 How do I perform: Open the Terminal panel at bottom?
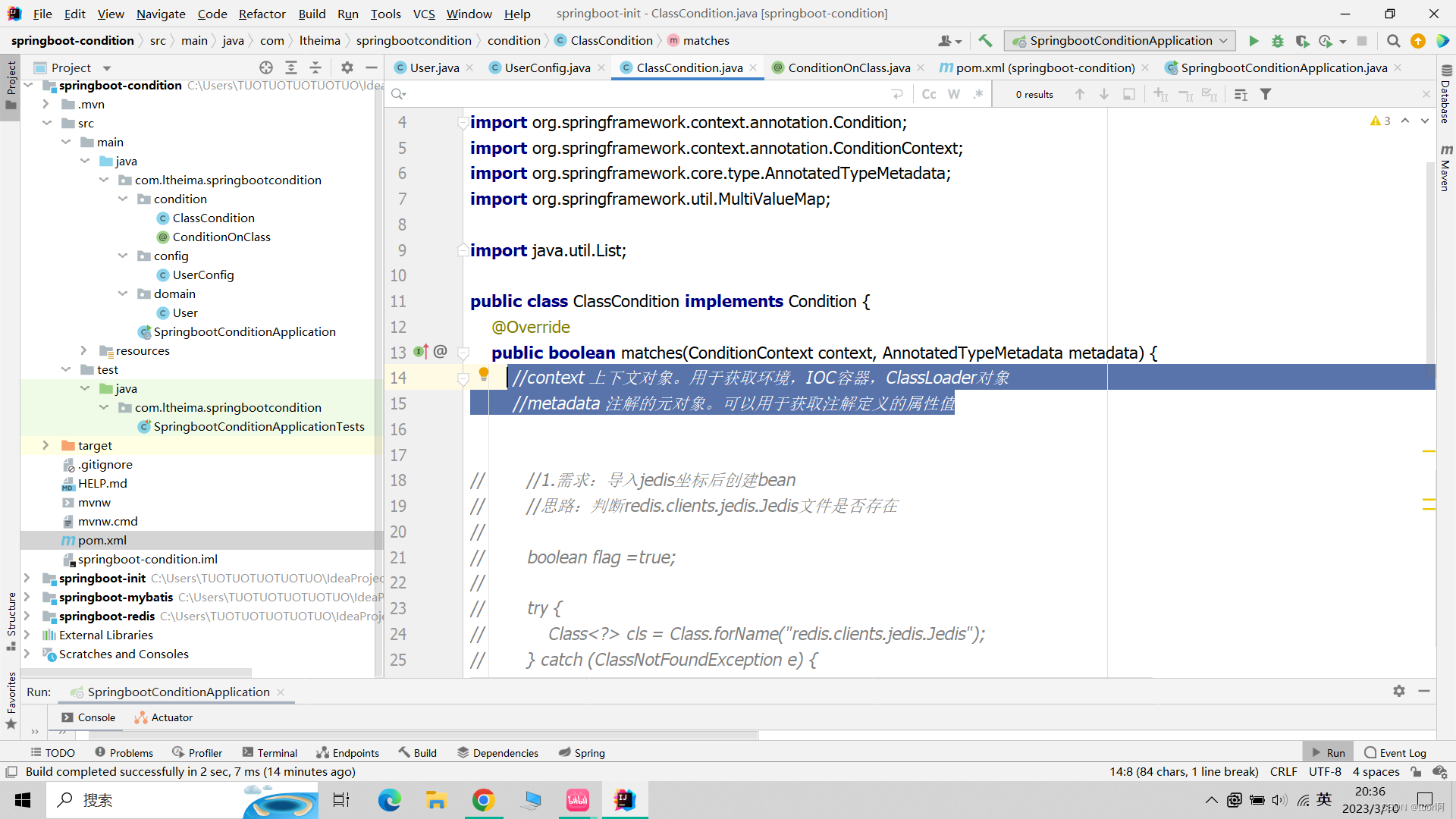tap(269, 752)
